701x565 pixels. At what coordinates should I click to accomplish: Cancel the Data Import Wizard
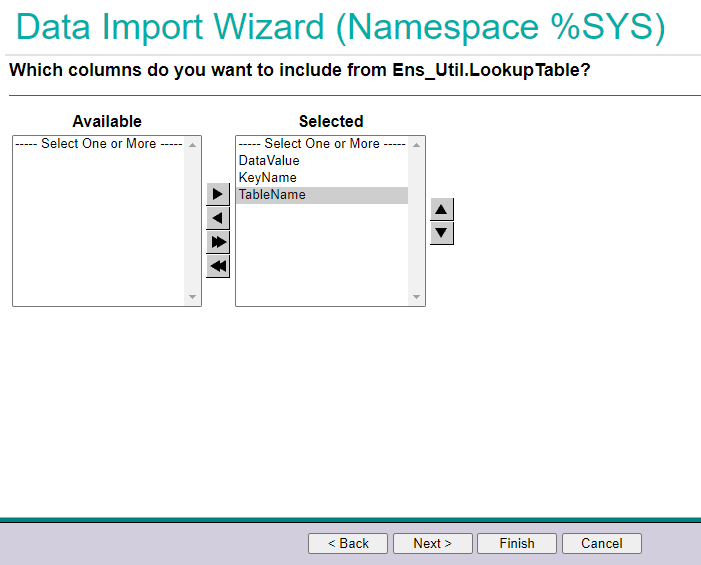pos(601,543)
